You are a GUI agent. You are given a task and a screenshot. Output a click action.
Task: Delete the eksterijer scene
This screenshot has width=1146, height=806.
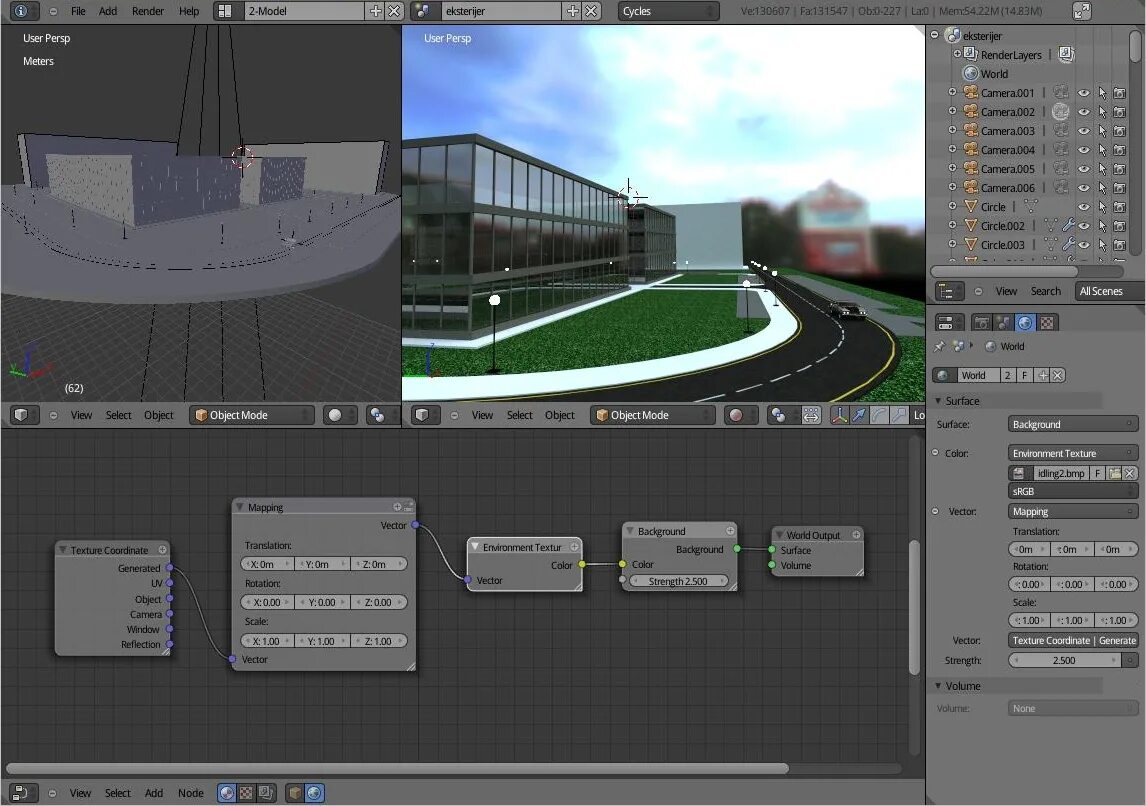591,11
